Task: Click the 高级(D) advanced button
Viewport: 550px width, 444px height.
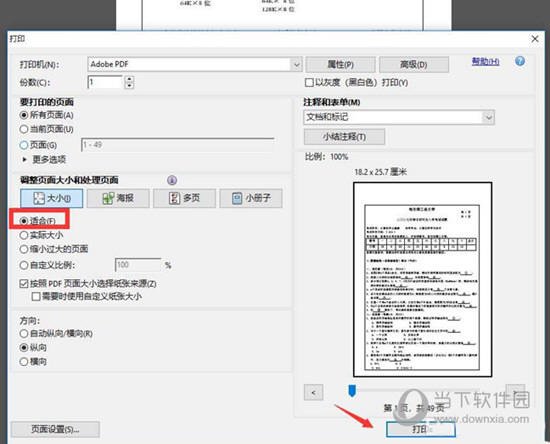Action: 414,65
